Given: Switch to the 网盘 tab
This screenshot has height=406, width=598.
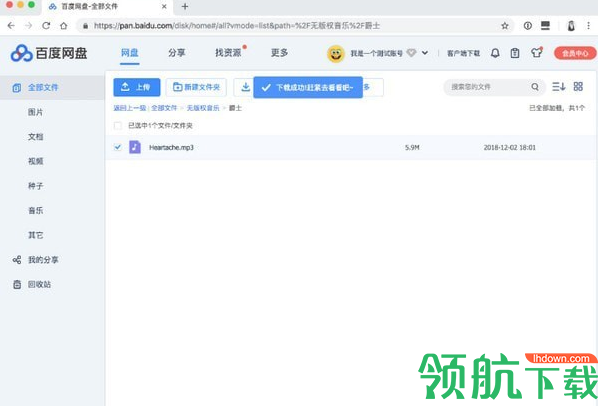Looking at the screenshot, I should (130, 53).
